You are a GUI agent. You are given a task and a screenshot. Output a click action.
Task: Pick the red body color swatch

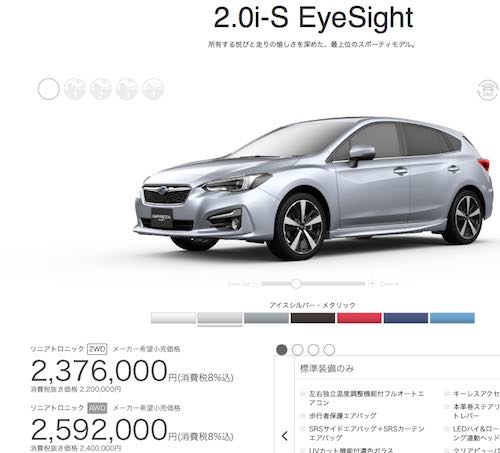pos(359,318)
